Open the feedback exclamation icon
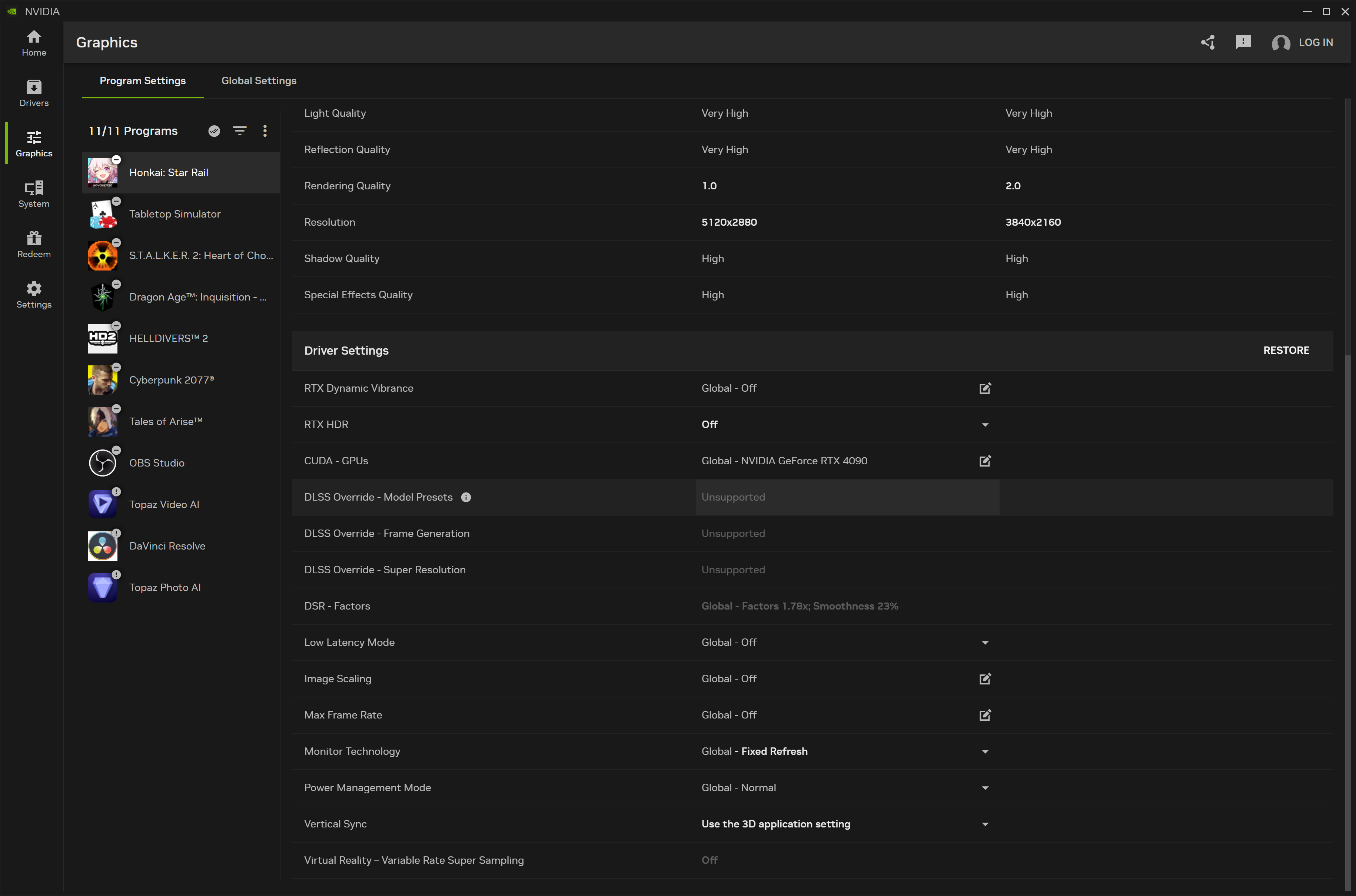1356x896 pixels. click(x=1243, y=42)
